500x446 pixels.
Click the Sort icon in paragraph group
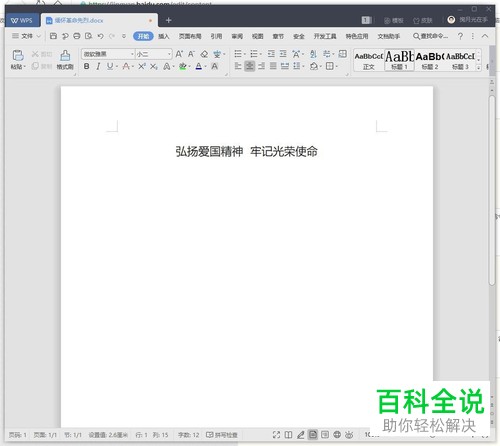[x=313, y=54]
